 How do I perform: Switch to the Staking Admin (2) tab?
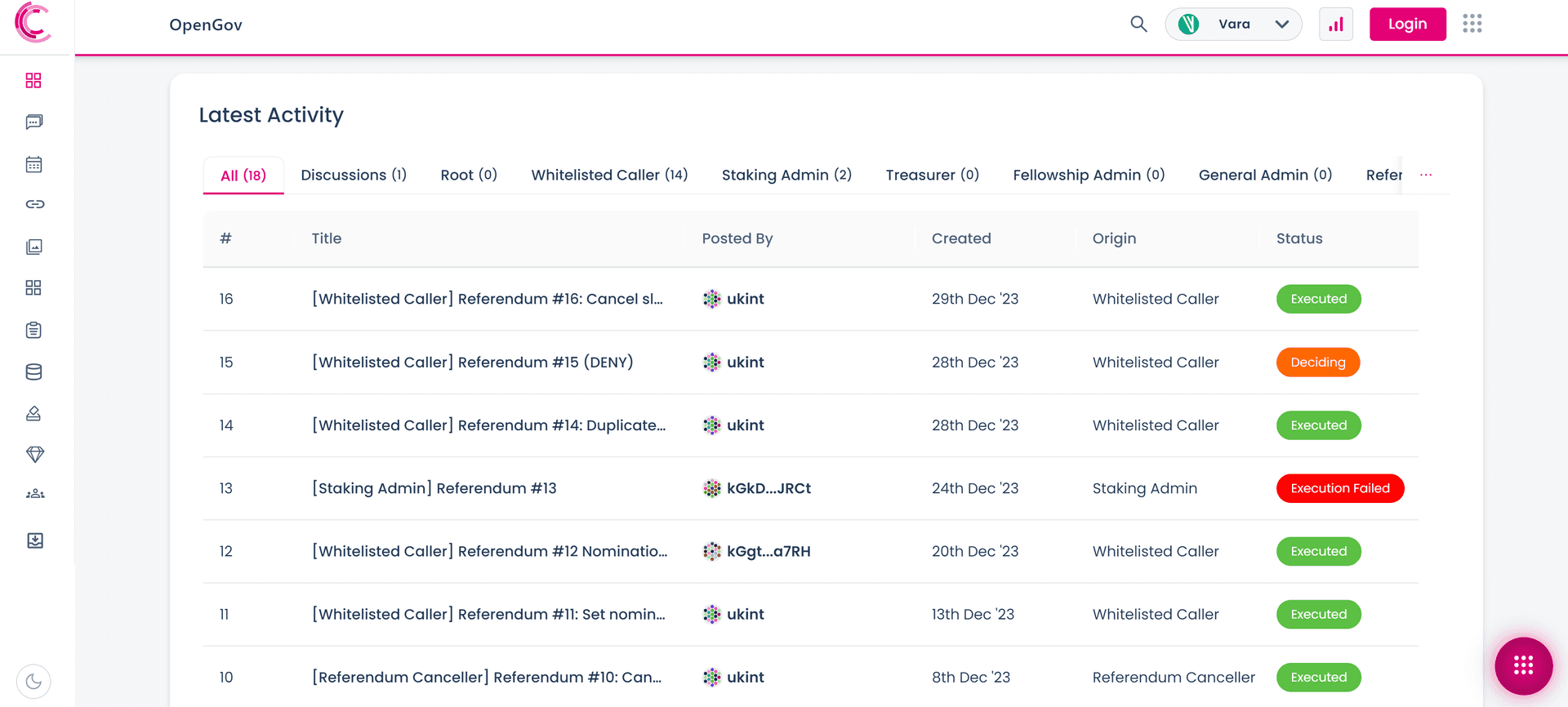[786, 176]
